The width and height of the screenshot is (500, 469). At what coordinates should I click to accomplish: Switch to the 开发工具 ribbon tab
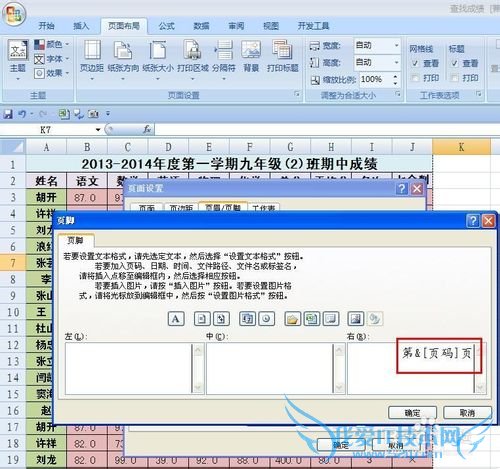313,26
